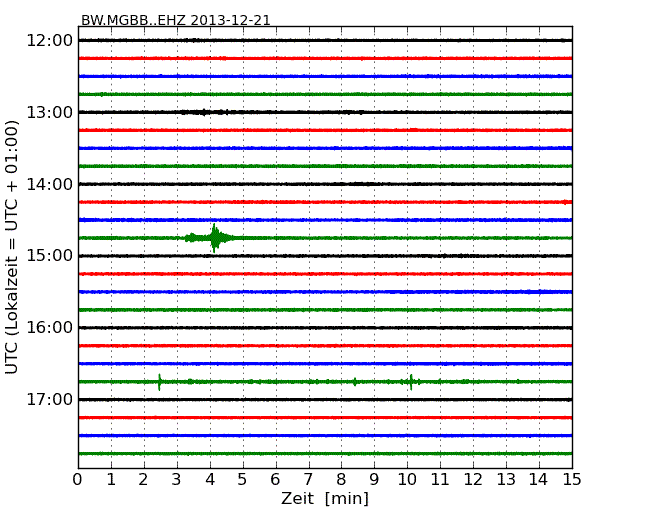Select the 16:00 time label

(x=50, y=328)
